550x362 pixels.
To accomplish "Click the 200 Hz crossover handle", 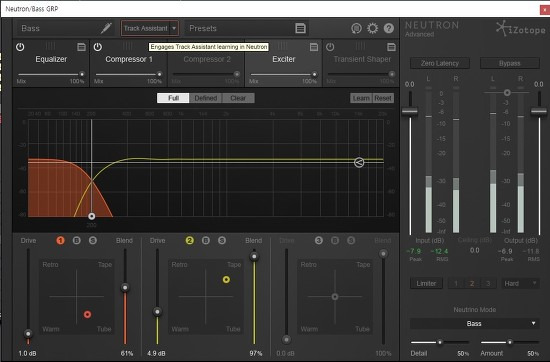I will click(x=92, y=216).
